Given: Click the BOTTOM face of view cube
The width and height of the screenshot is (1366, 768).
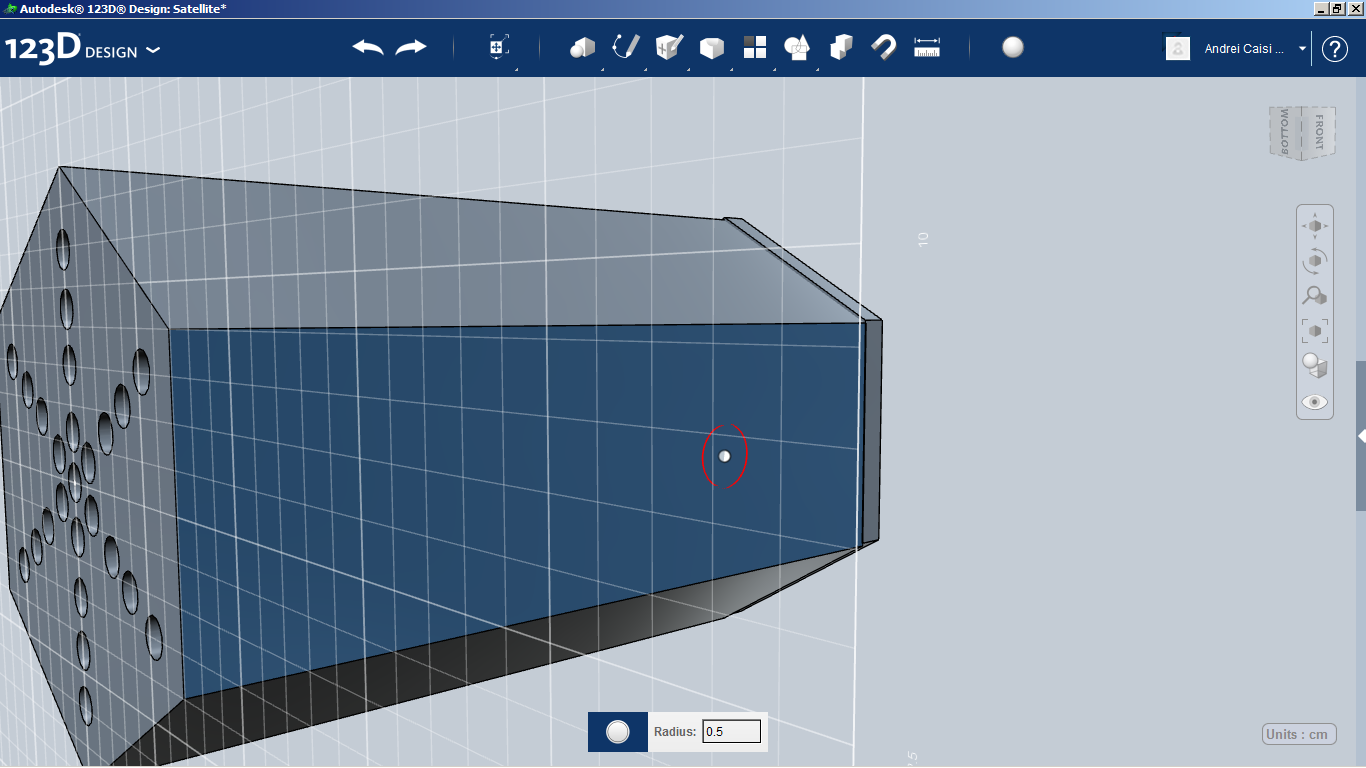Looking at the screenshot, I should (x=1285, y=131).
